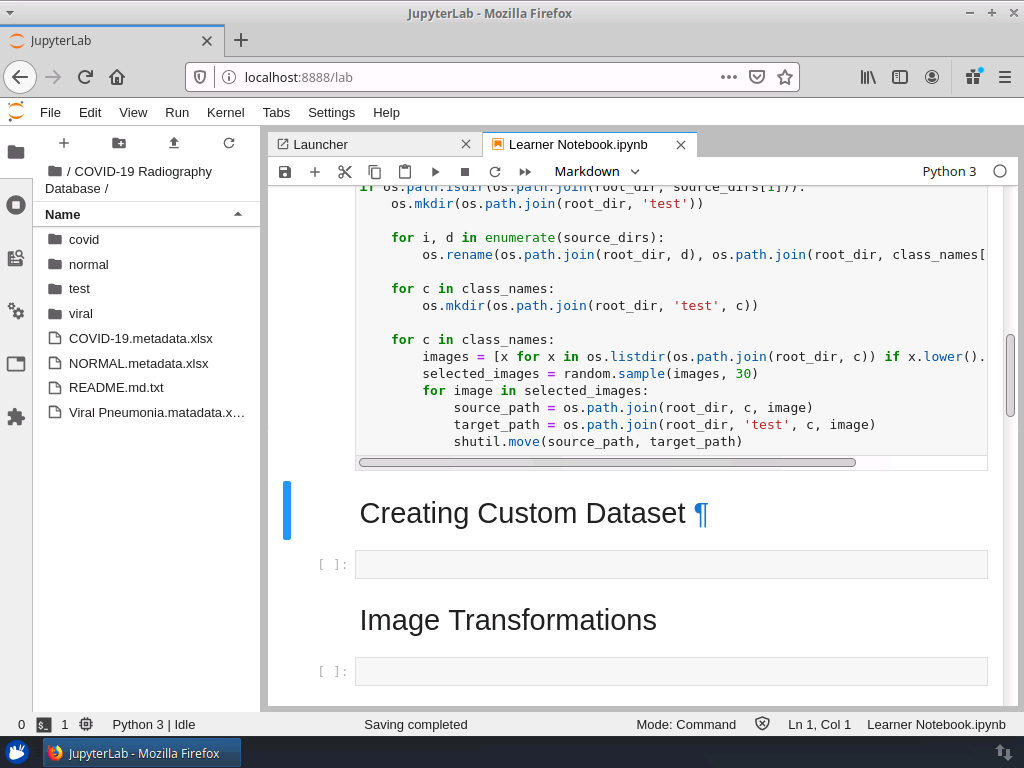Click the new folder icon in file browser
Screen dimensions: 1024x768
119,143
